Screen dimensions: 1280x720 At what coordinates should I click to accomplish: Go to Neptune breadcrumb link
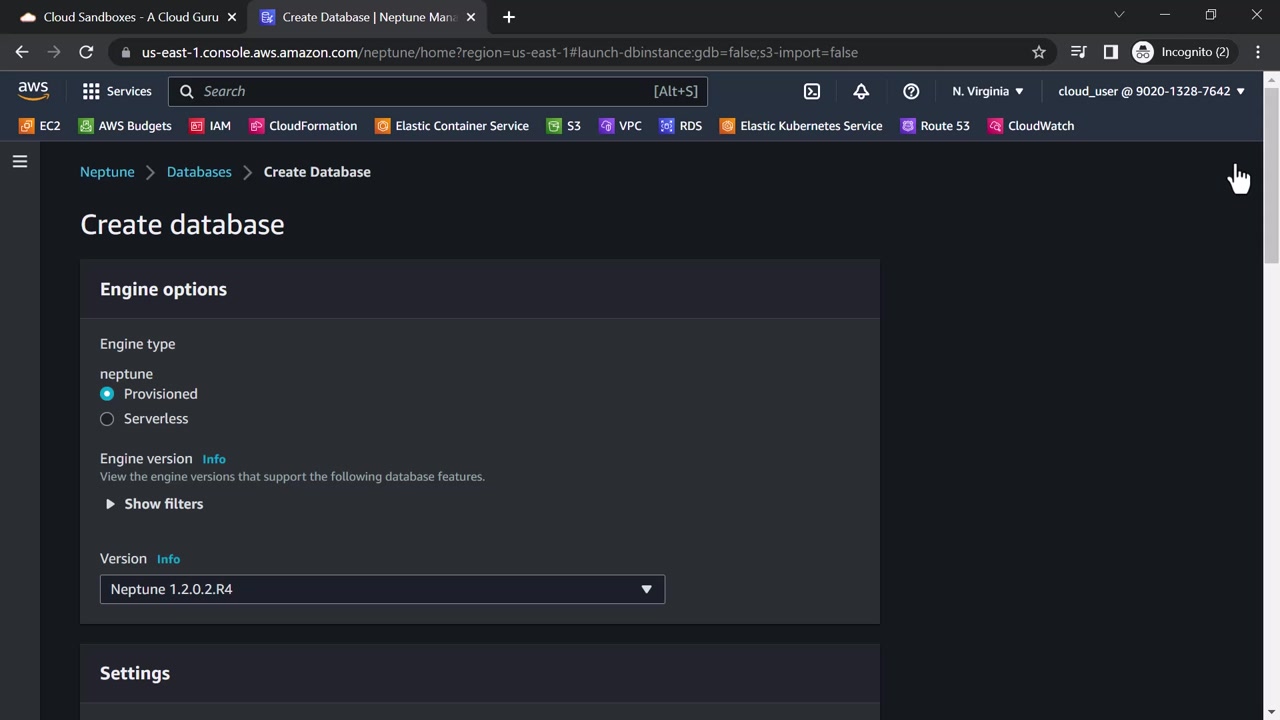[x=107, y=172]
